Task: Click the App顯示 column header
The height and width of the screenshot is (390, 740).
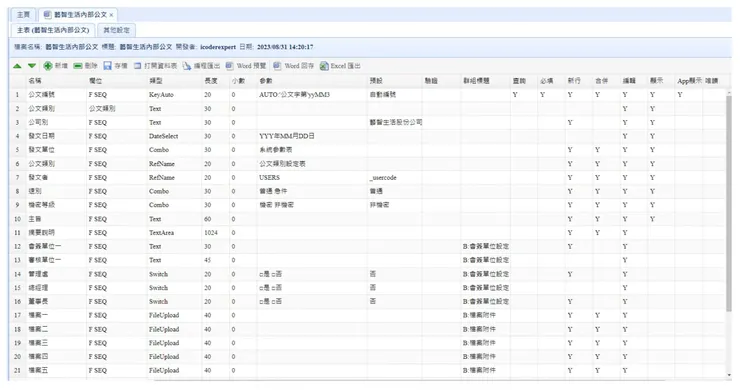Action: 689,81
